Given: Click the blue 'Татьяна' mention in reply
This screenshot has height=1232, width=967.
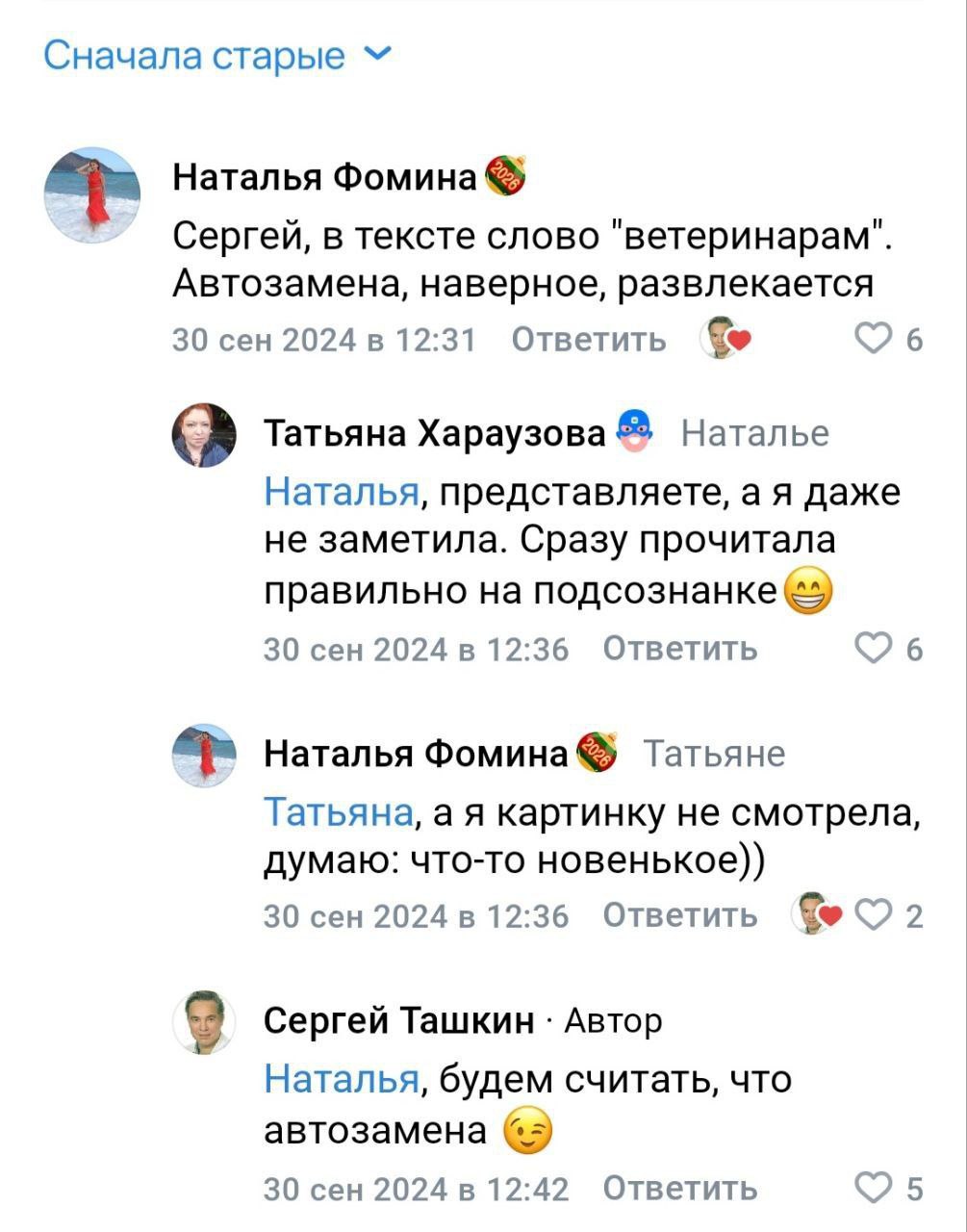Looking at the screenshot, I should 338,812.
